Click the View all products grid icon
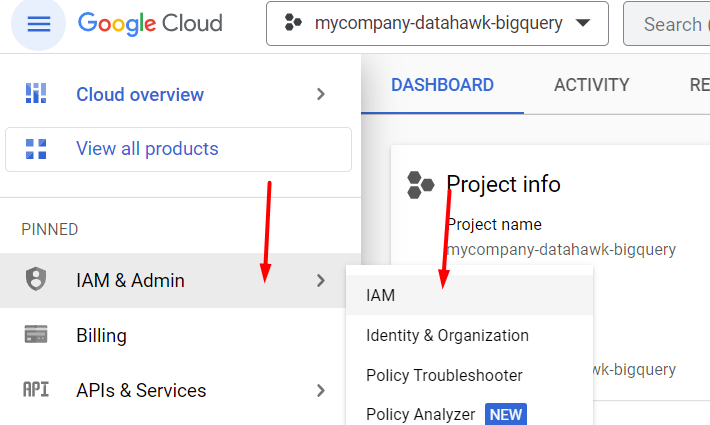The height and width of the screenshot is (425, 710). click(x=36, y=149)
